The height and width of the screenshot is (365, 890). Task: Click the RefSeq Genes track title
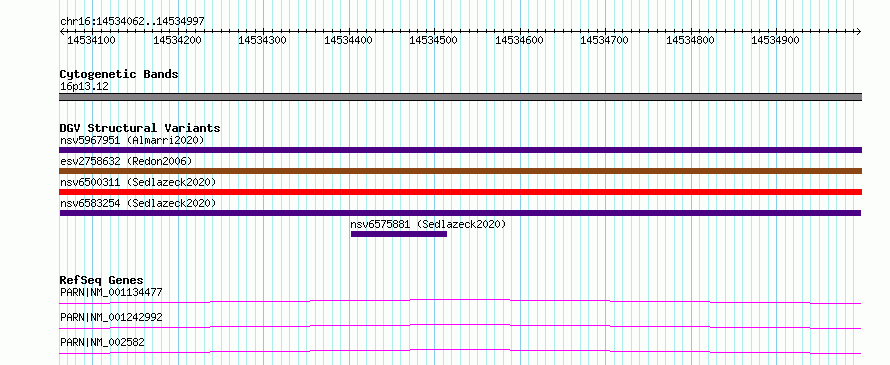point(102,280)
